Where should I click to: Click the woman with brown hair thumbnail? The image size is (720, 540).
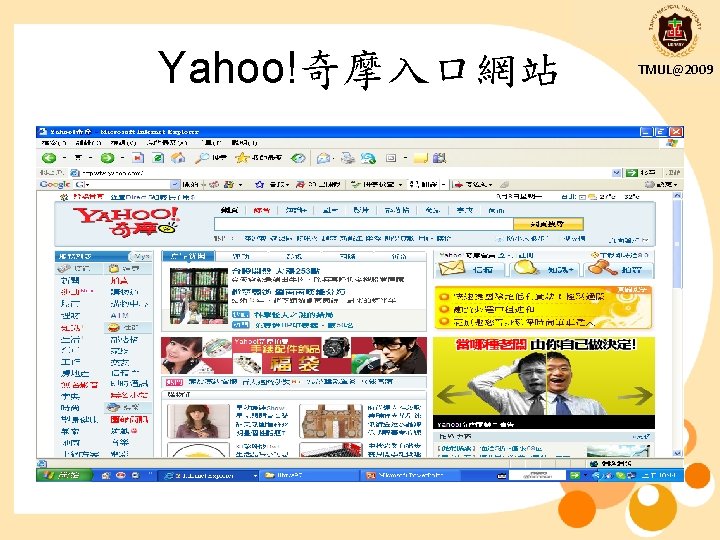click(x=198, y=421)
